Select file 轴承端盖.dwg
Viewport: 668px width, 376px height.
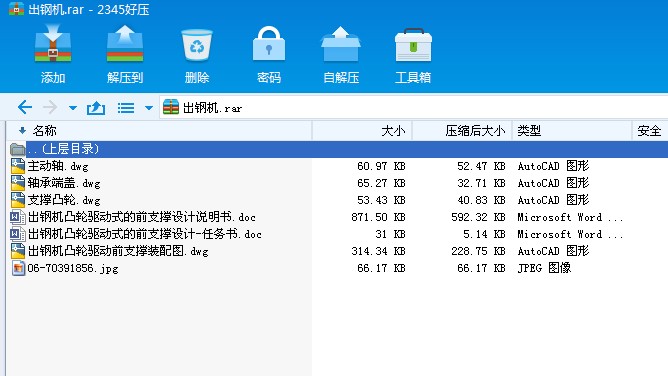[x=64, y=183]
